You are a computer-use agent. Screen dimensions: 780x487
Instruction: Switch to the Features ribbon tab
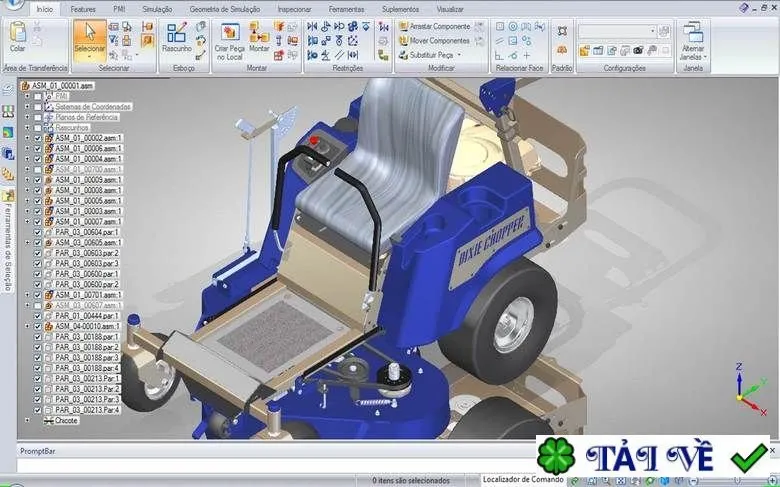click(83, 9)
